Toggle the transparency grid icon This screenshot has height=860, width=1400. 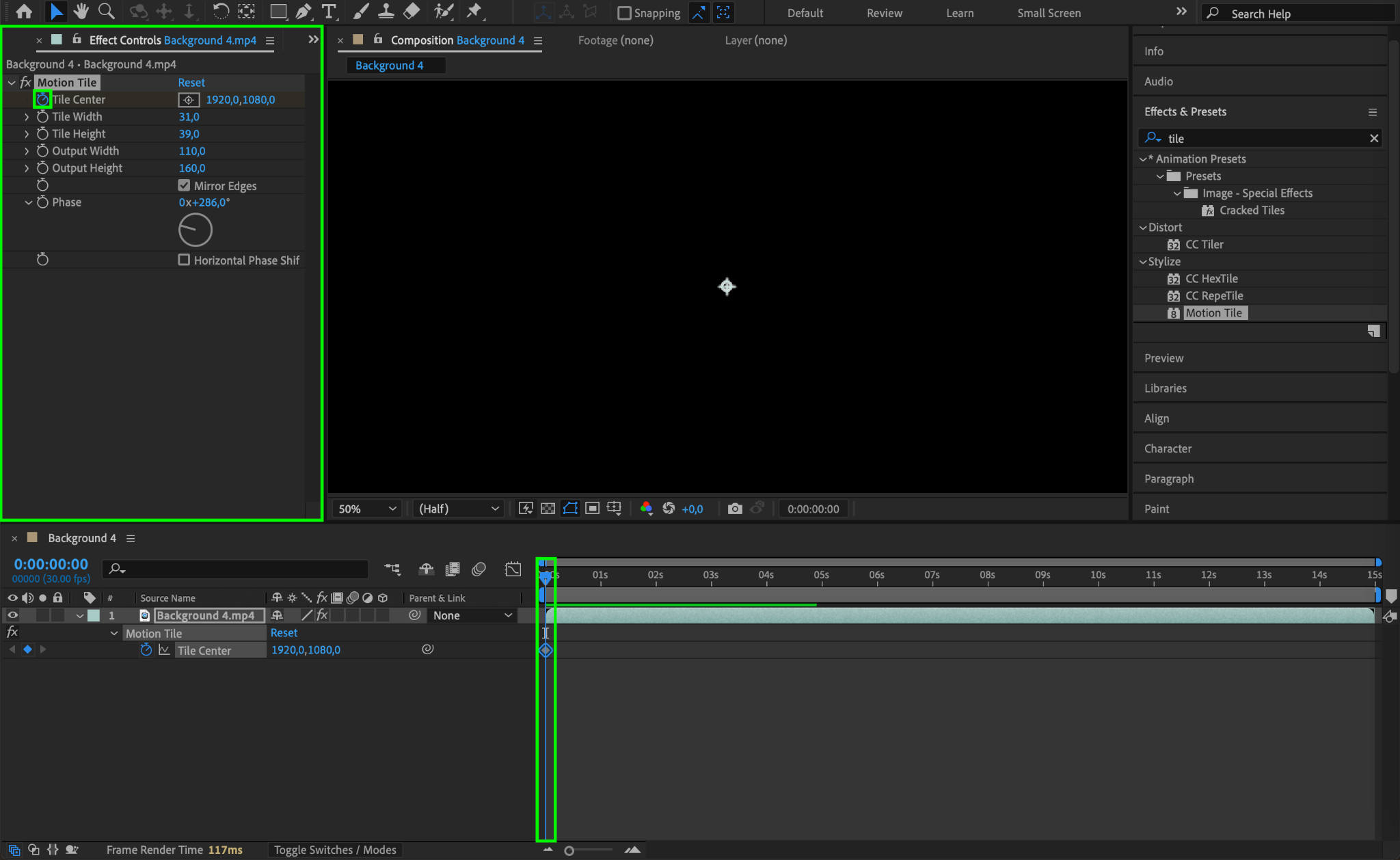click(x=548, y=509)
